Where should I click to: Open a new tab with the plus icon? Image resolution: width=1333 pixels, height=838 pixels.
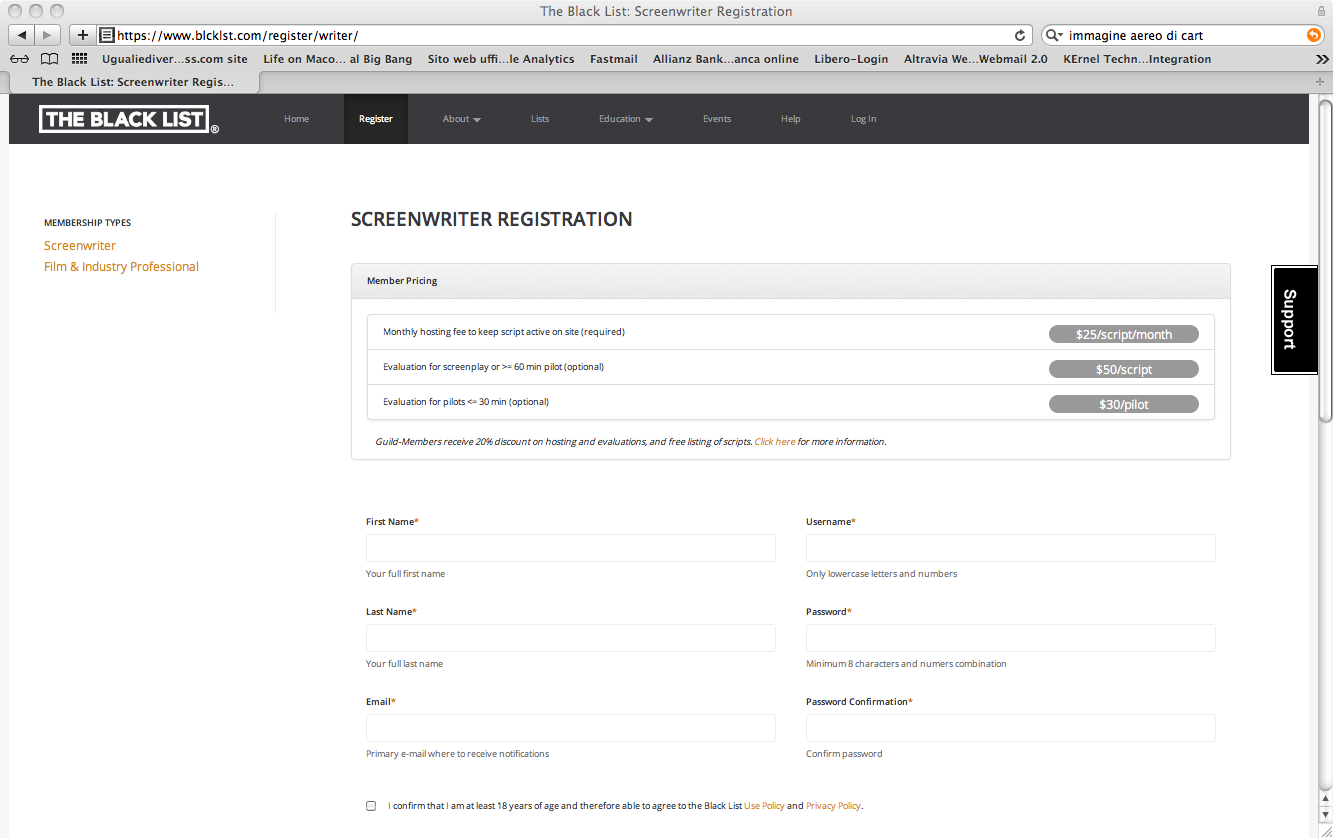pyautogui.click(x=1321, y=82)
